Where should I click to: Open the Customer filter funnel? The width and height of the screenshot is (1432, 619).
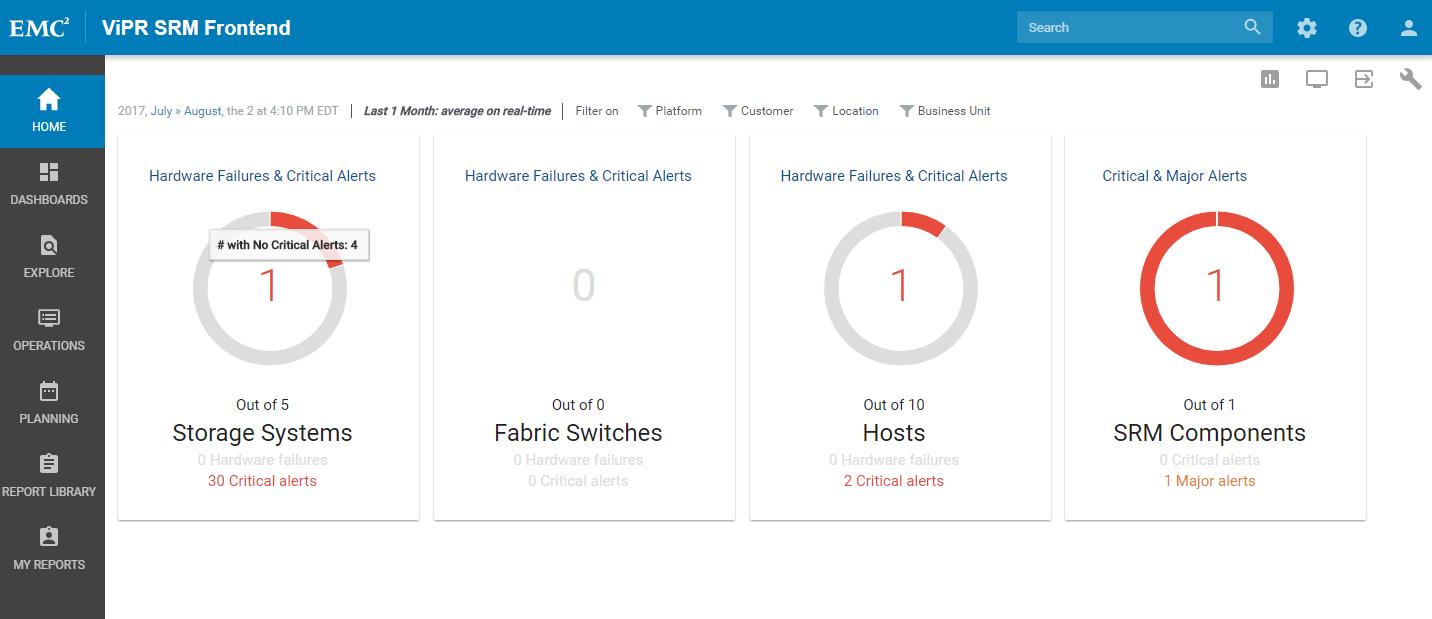pyautogui.click(x=730, y=111)
